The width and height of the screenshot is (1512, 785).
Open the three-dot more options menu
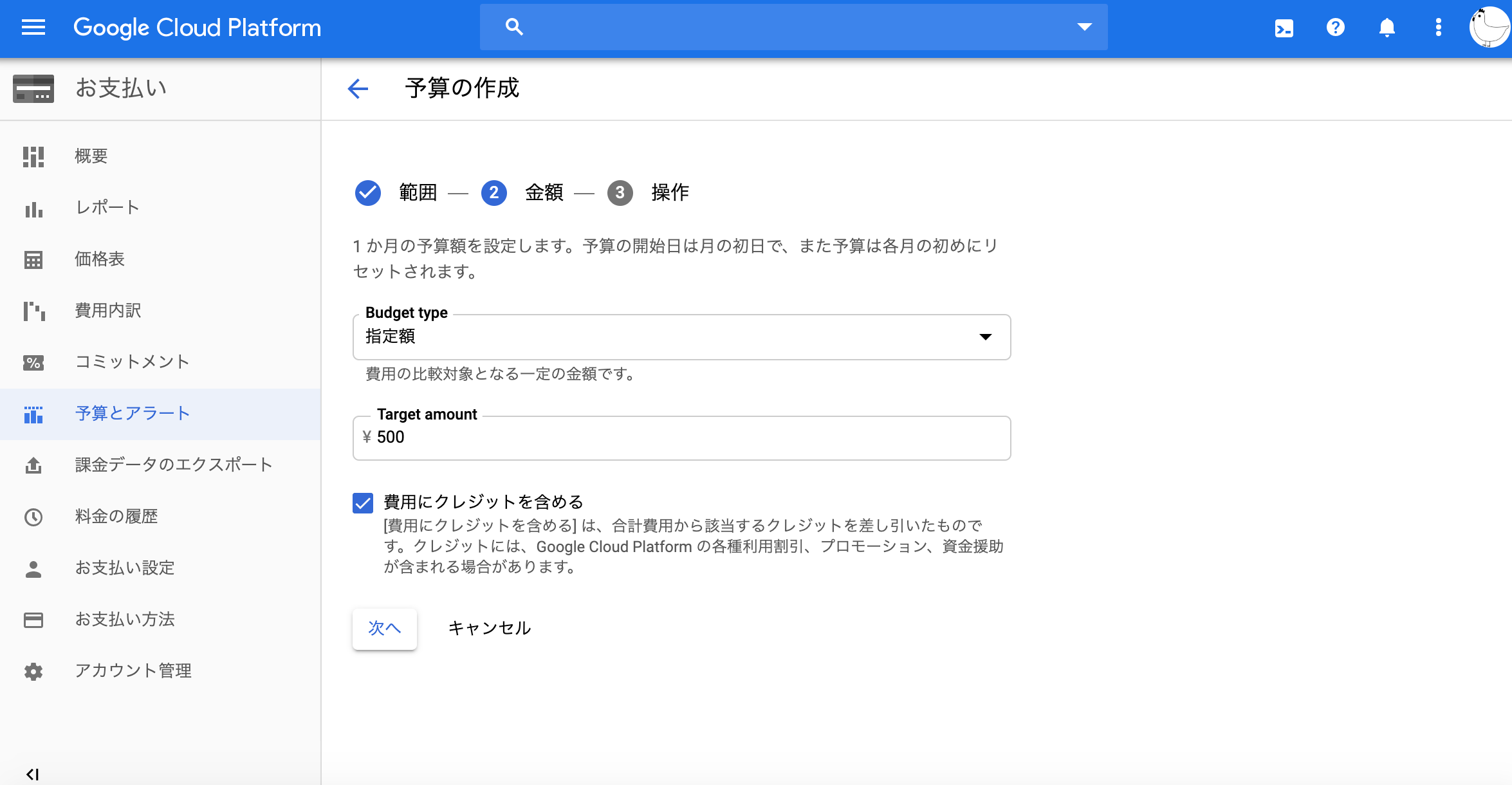point(1438,28)
